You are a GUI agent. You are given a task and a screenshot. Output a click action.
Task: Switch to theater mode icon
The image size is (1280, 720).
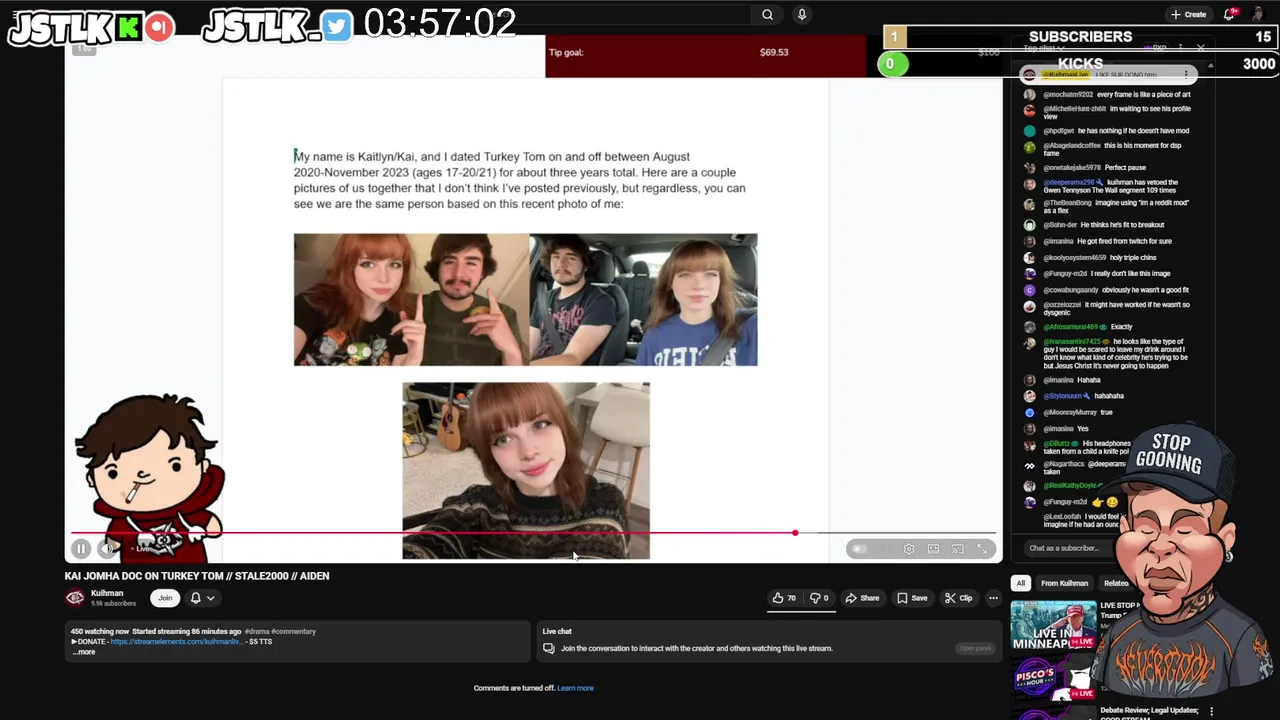pos(933,549)
